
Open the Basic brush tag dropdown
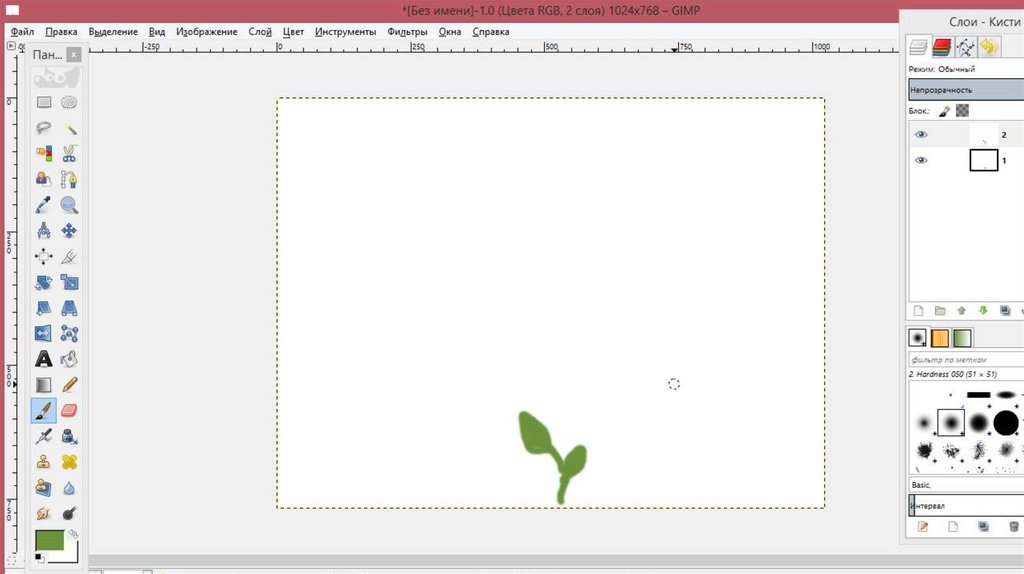[x=965, y=484]
